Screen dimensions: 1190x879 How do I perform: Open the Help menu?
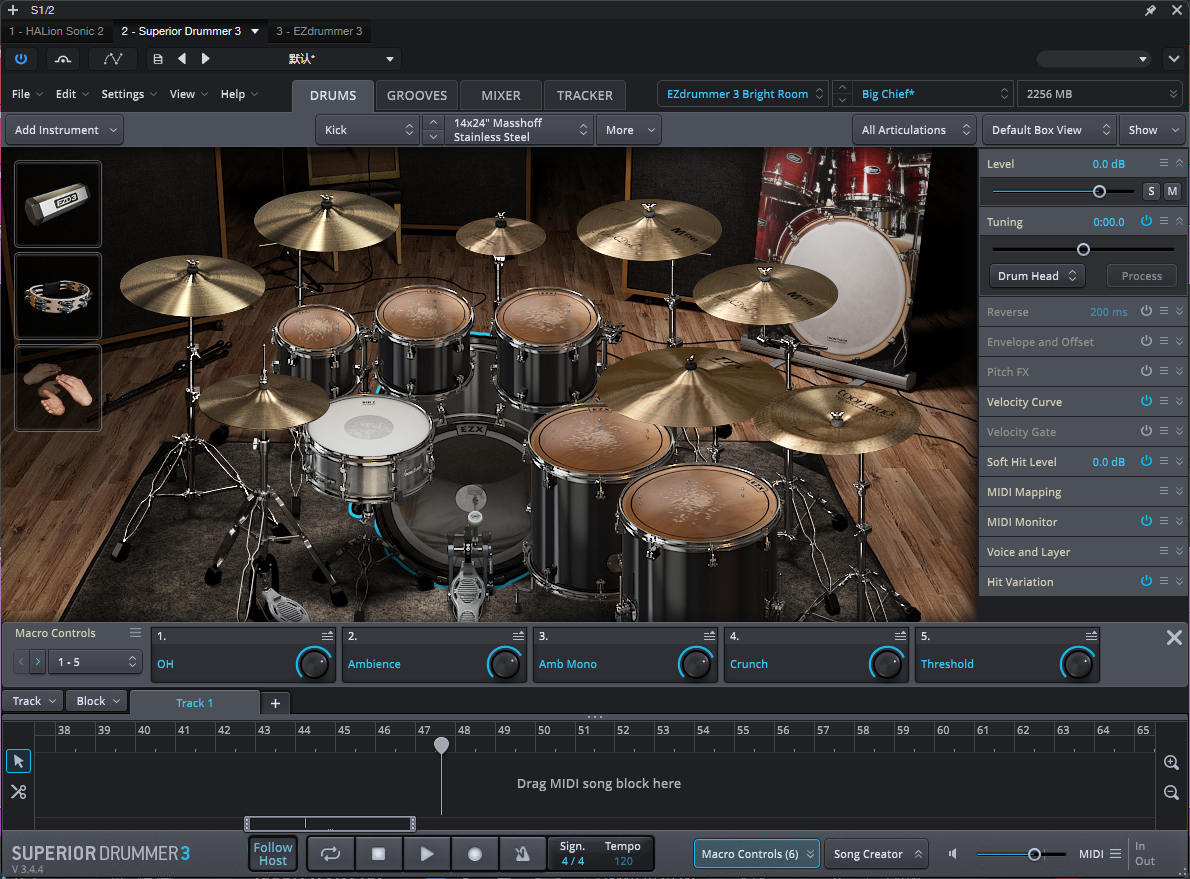pyautogui.click(x=239, y=94)
